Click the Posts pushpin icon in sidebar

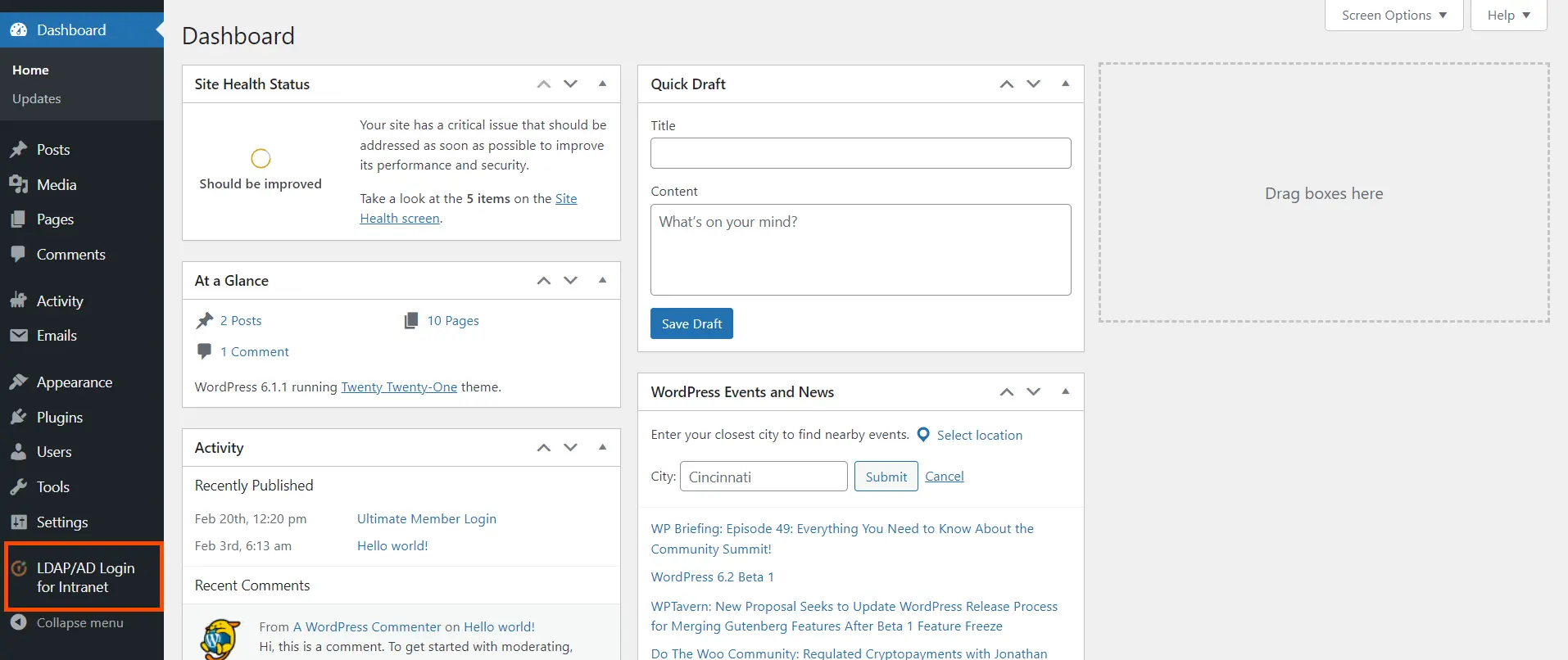tap(19, 150)
